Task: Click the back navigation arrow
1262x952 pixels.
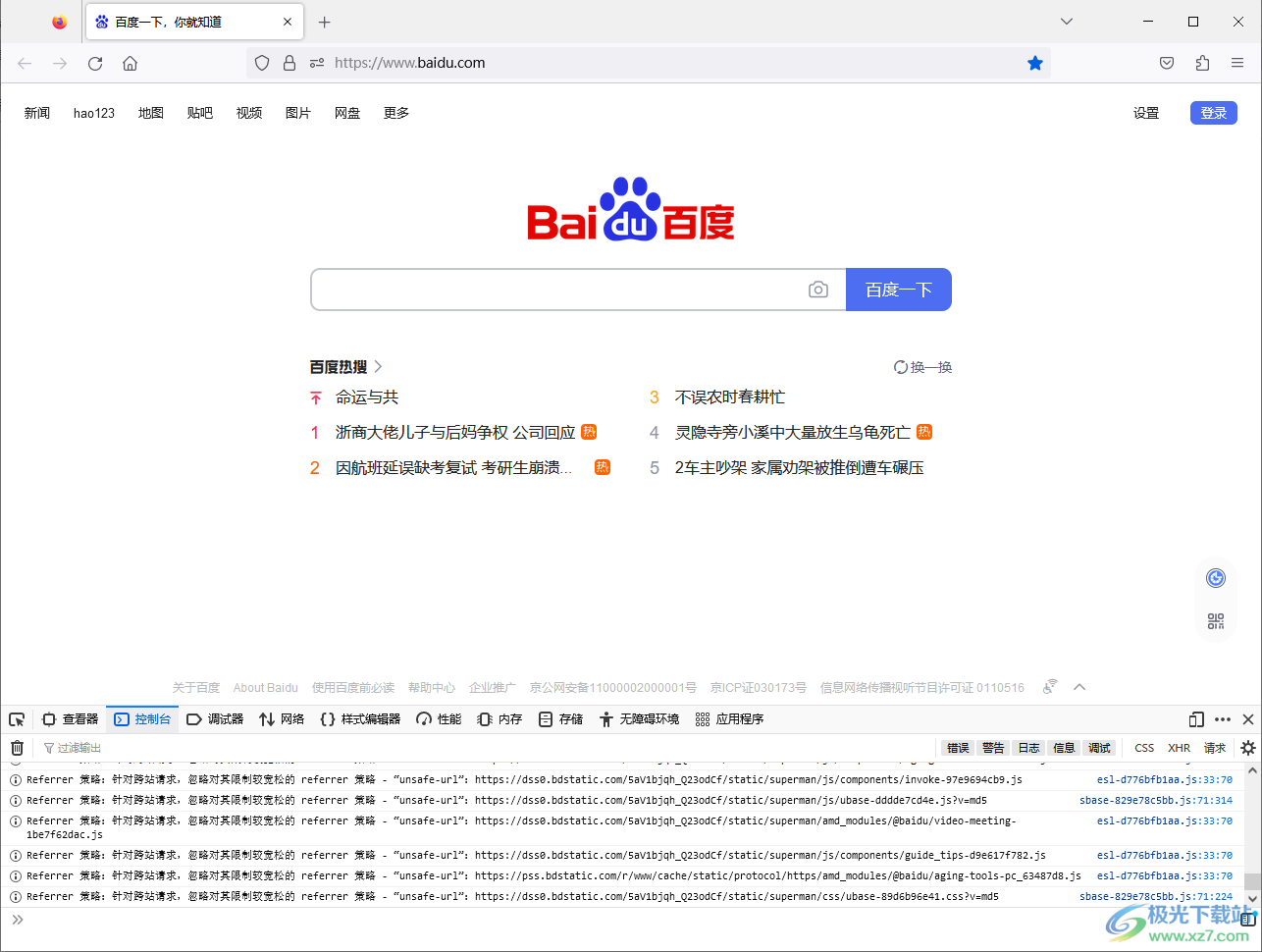Action: (25, 63)
